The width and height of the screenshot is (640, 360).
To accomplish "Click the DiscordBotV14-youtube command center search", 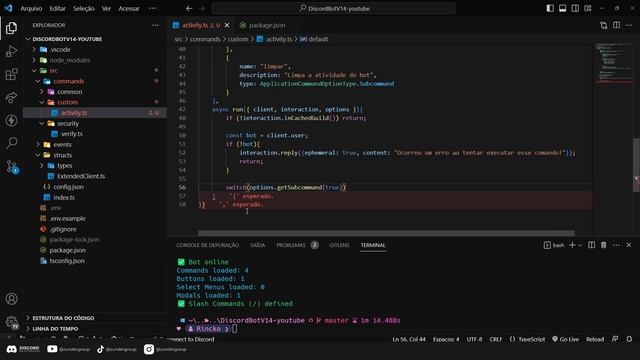I will tap(333, 8).
